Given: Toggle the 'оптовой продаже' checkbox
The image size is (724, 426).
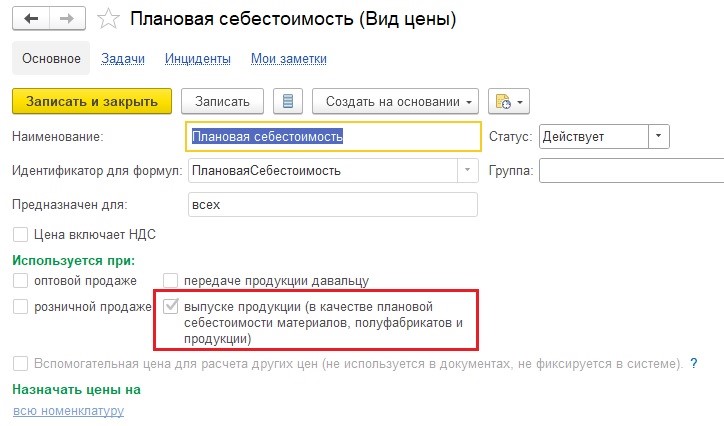Looking at the screenshot, I should tap(20, 281).
